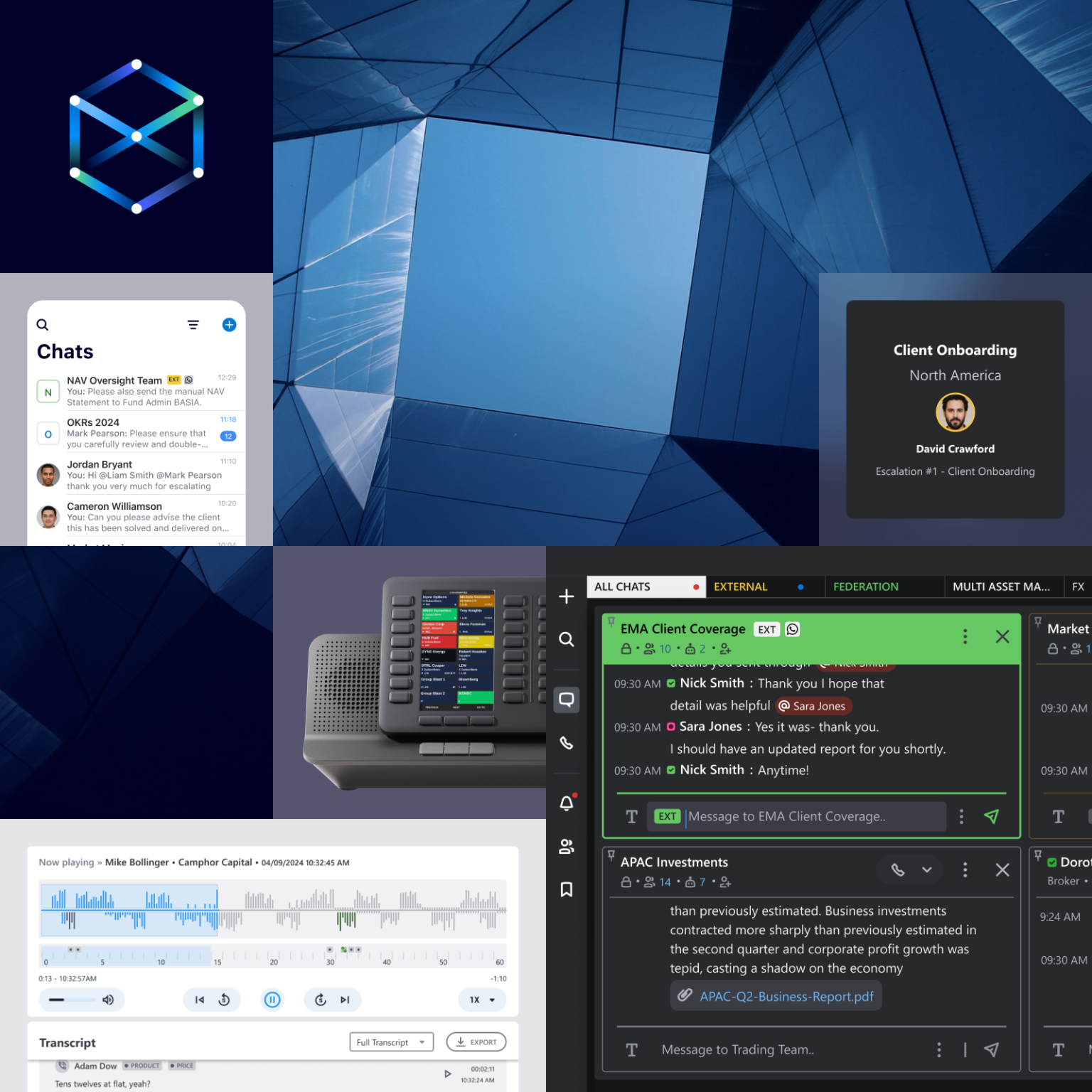Viewport: 1092px width, 1092px height.
Task: Open notifications bell in dark sidebar
Action: pyautogui.click(x=567, y=803)
